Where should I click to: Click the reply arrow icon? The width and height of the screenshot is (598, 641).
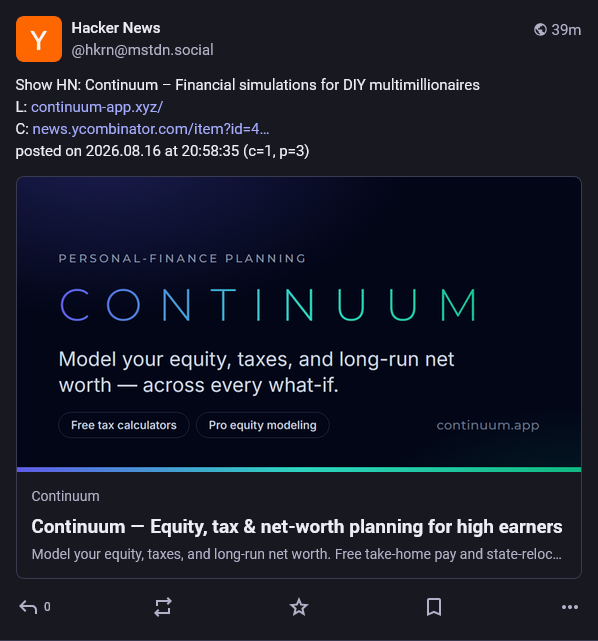[28, 607]
